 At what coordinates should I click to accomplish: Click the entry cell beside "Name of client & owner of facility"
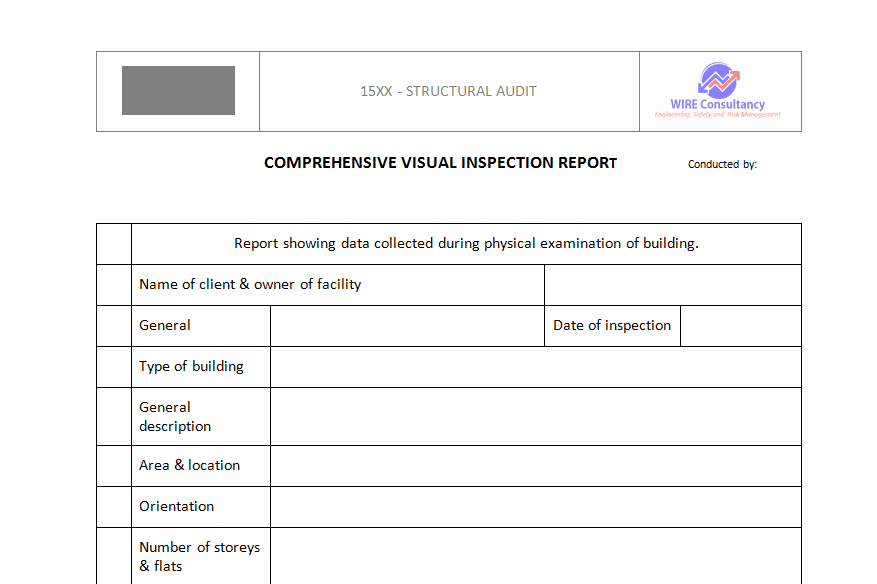(x=672, y=284)
